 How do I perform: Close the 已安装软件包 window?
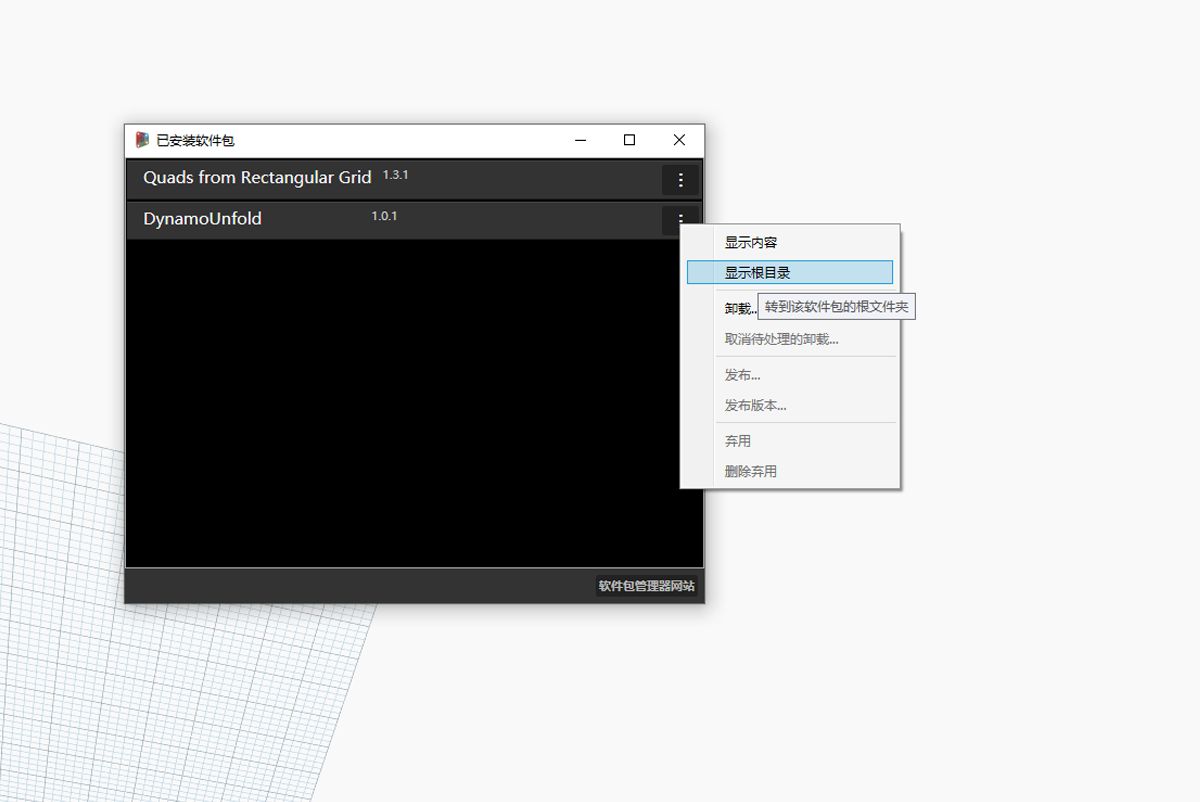pyautogui.click(x=679, y=140)
